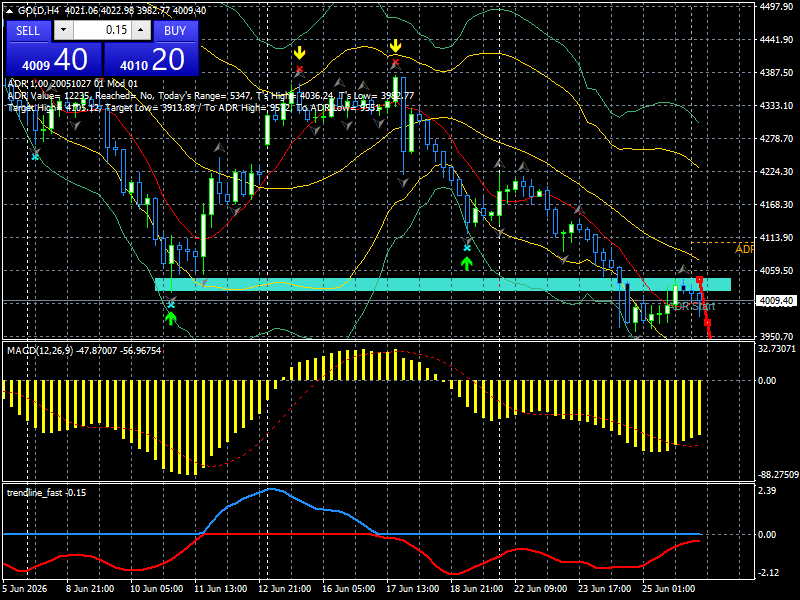800x600 pixels.
Task: Click the Target High= 4105.12 info line
Action: 194,108
